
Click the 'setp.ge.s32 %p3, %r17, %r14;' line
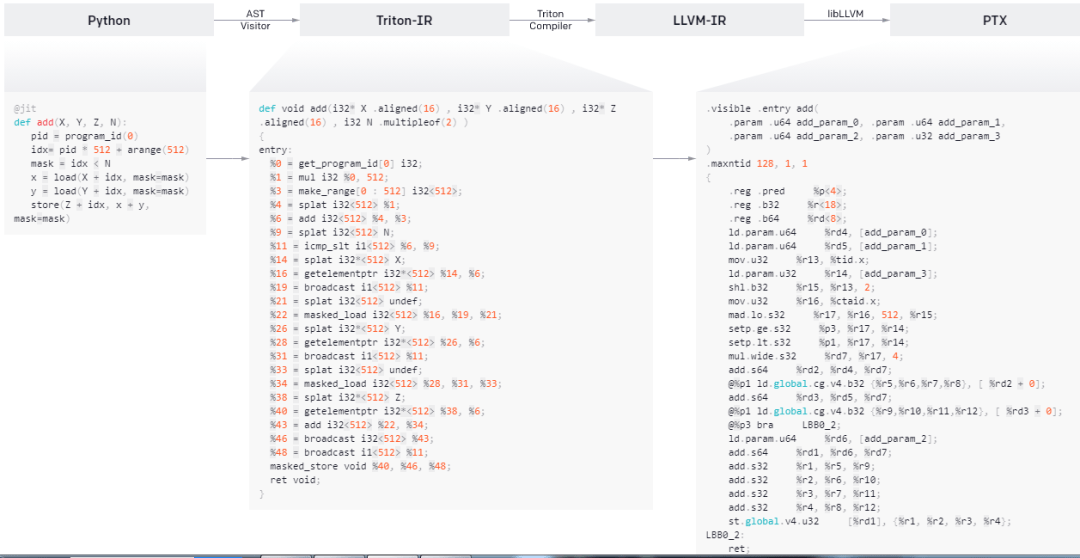point(818,329)
